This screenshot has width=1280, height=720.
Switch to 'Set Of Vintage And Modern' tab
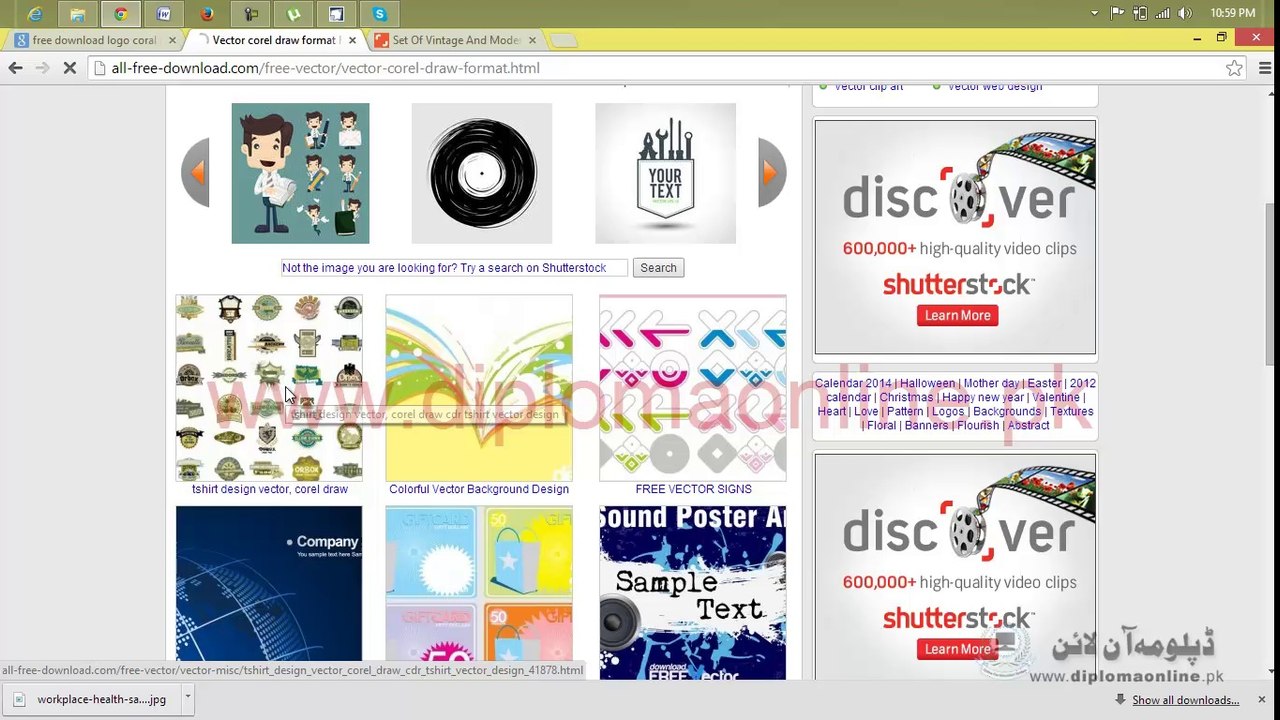point(455,40)
